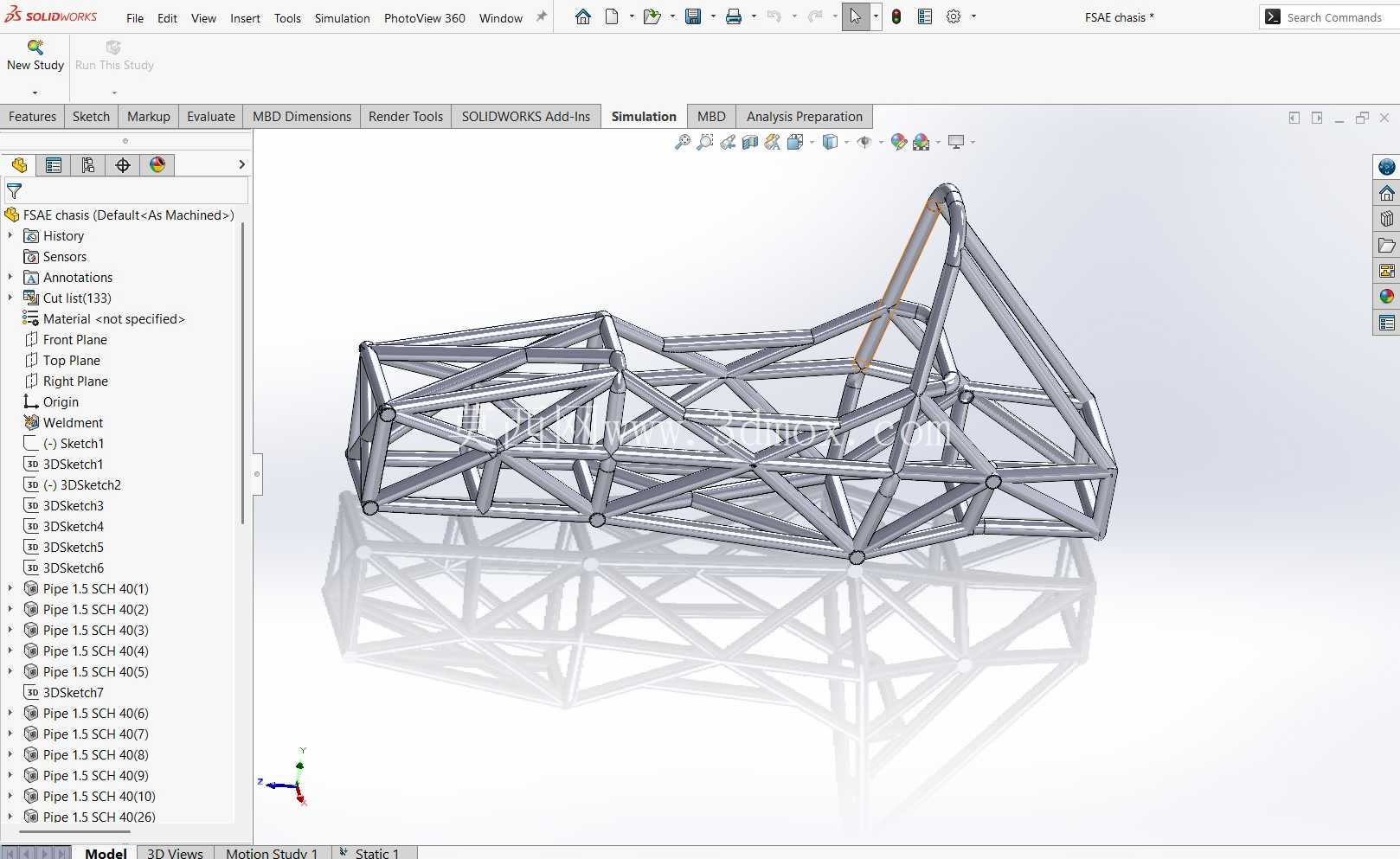Open View Orientation cube icon
This screenshot has width=1400, height=859.
[795, 142]
